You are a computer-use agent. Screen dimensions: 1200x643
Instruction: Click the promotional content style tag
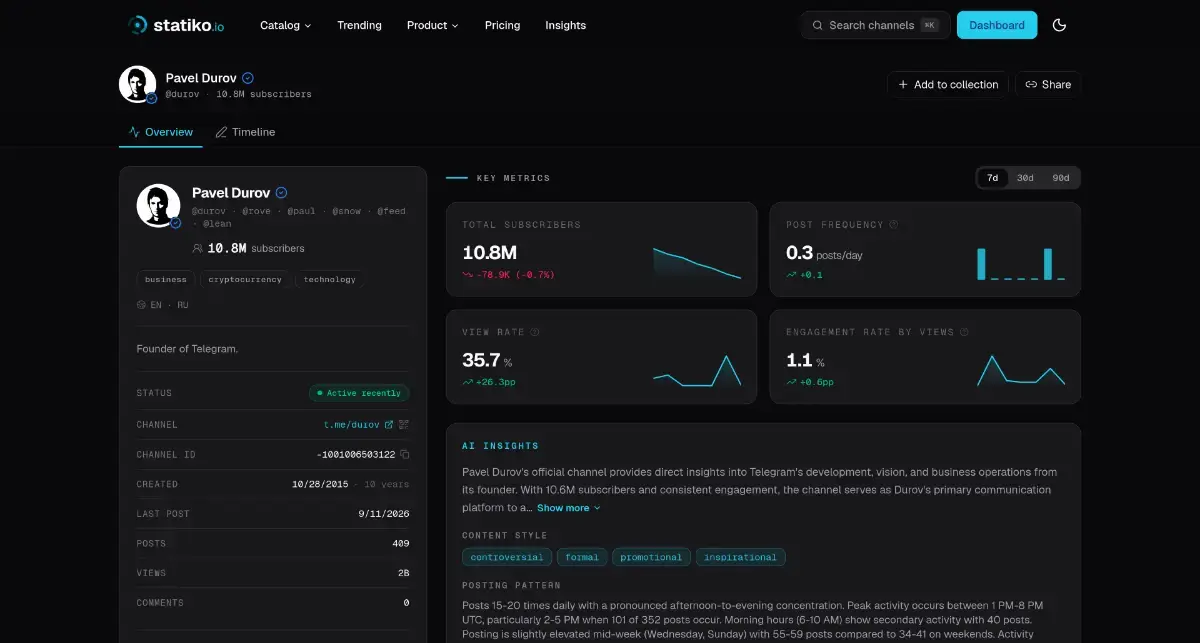pyautogui.click(x=651, y=557)
